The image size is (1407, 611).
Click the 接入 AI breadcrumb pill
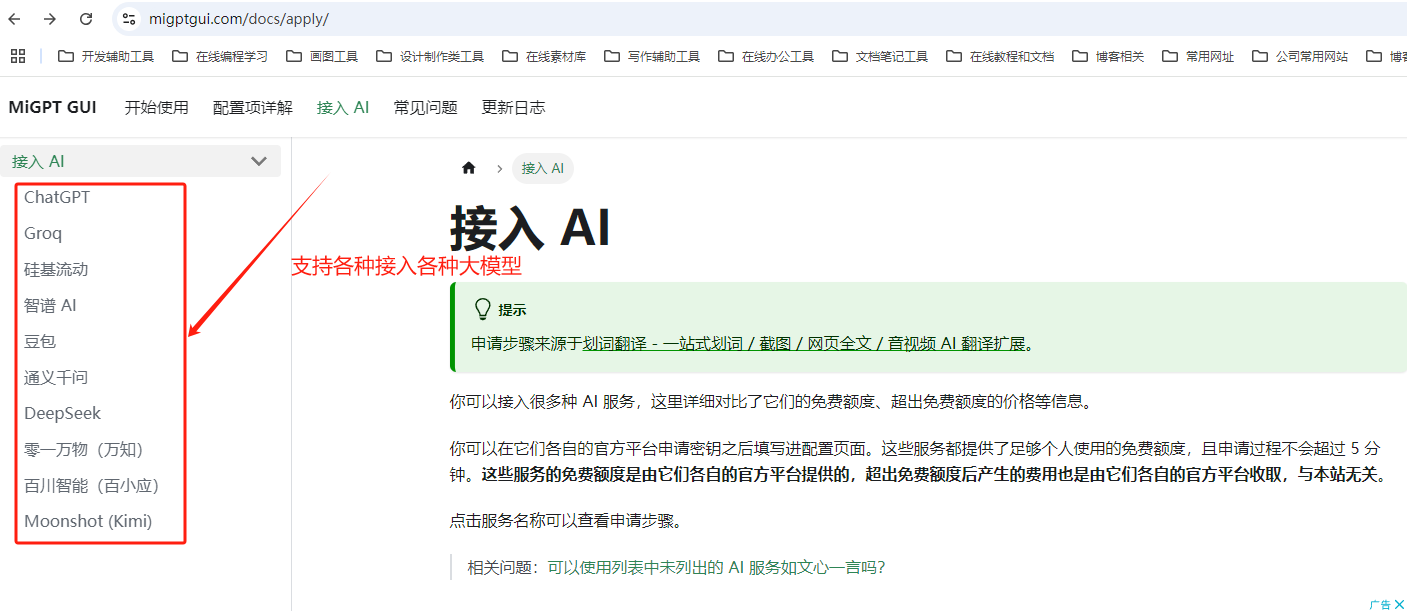[x=543, y=168]
